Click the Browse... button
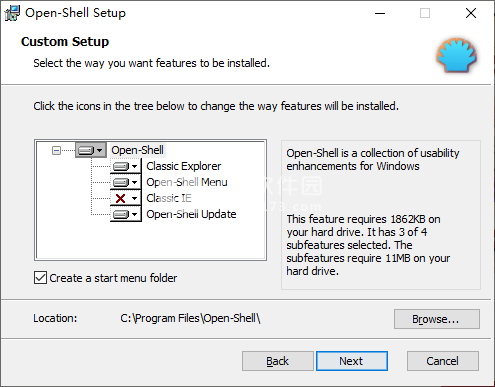The image size is (495, 387). click(x=437, y=319)
